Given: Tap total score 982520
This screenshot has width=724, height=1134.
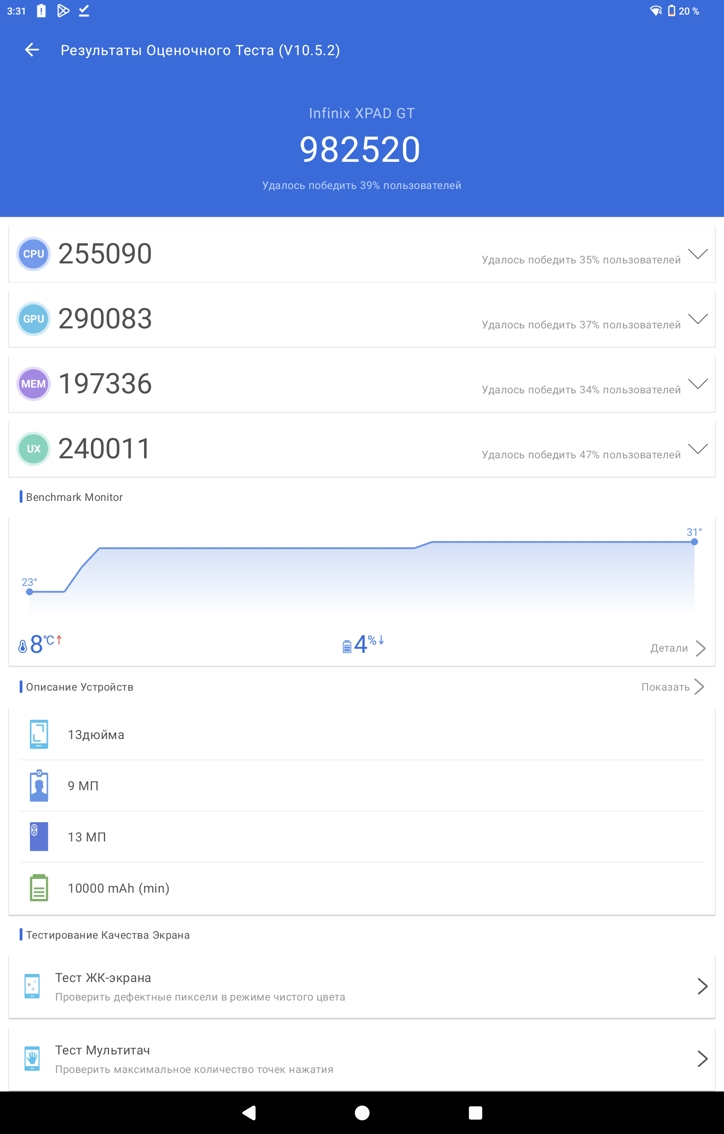Looking at the screenshot, I should 360,150.
